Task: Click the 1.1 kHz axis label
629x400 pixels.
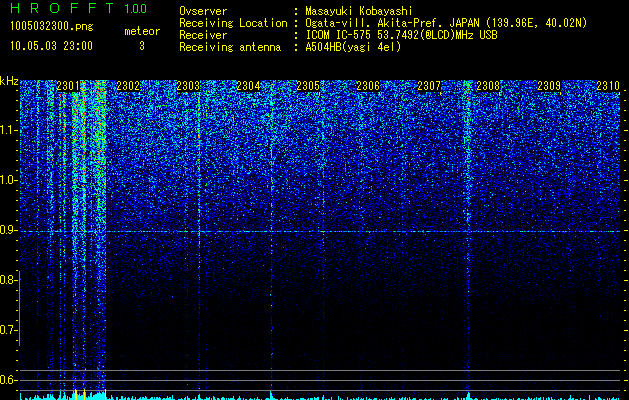Action: (8, 130)
